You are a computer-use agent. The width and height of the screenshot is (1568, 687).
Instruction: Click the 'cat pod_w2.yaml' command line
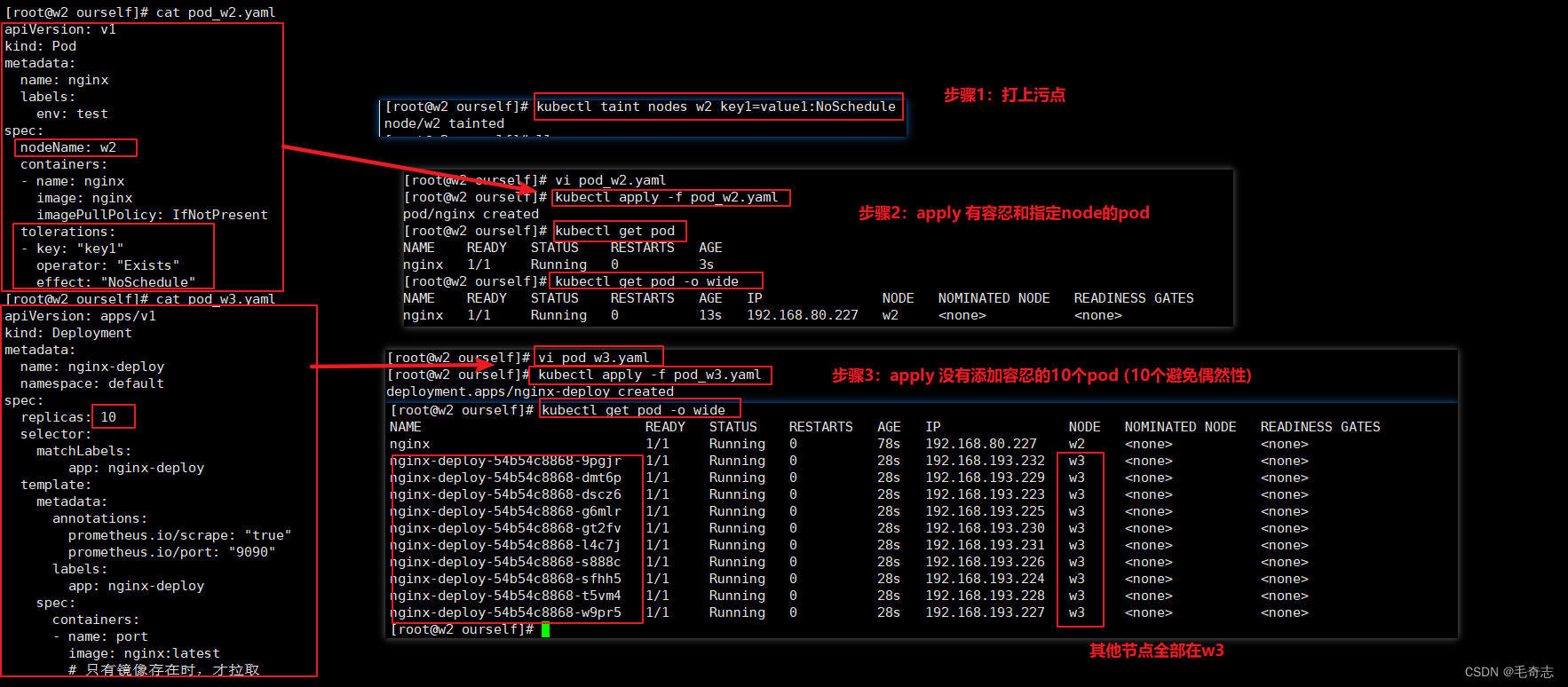pyautogui.click(x=139, y=12)
